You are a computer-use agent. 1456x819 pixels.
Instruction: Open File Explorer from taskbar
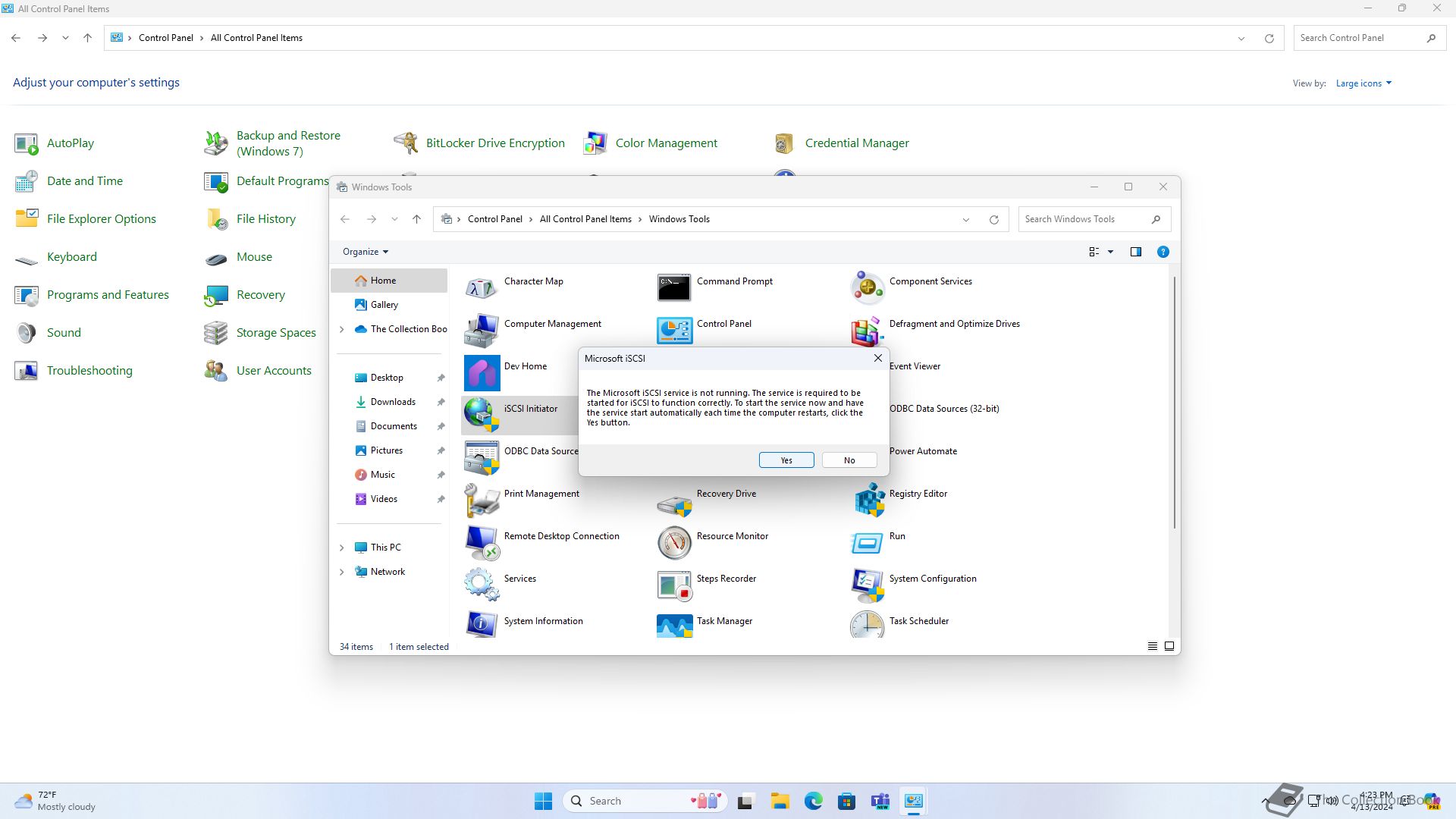click(x=780, y=801)
